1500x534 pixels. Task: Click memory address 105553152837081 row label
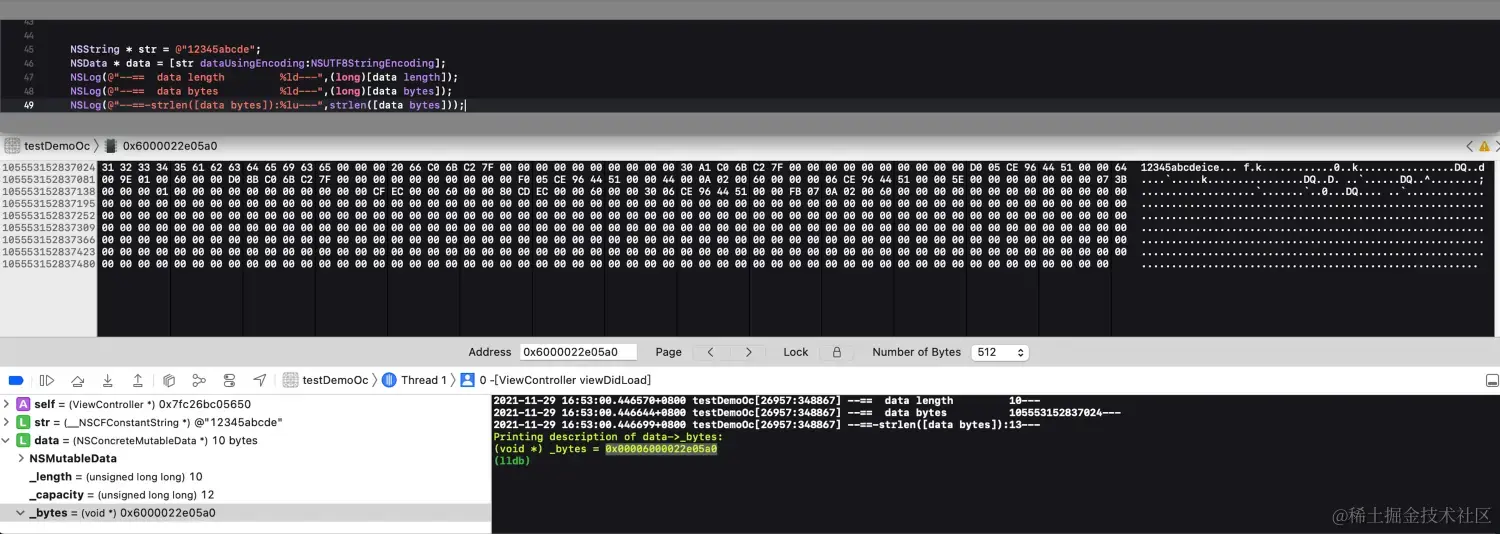[x=48, y=179]
